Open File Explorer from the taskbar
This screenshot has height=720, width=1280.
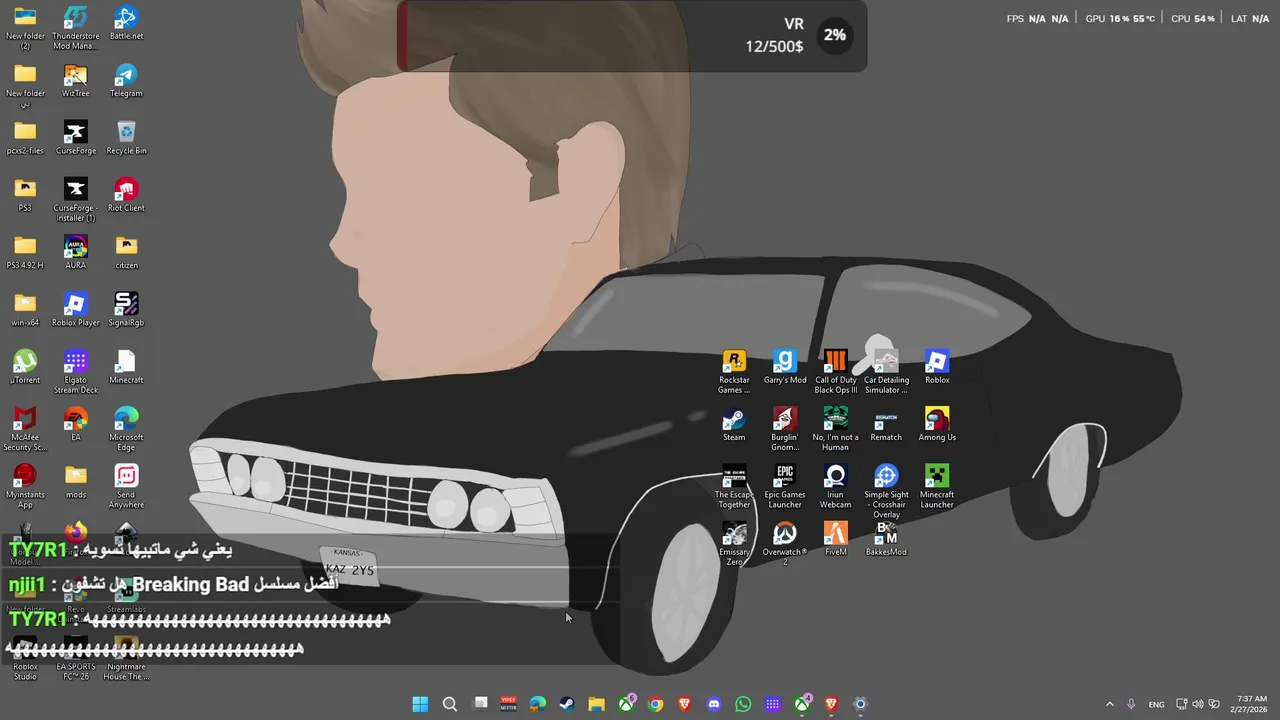click(x=596, y=704)
